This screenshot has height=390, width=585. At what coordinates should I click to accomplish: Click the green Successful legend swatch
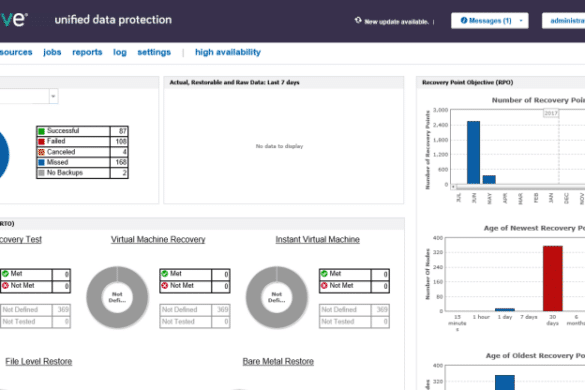pyautogui.click(x=41, y=131)
